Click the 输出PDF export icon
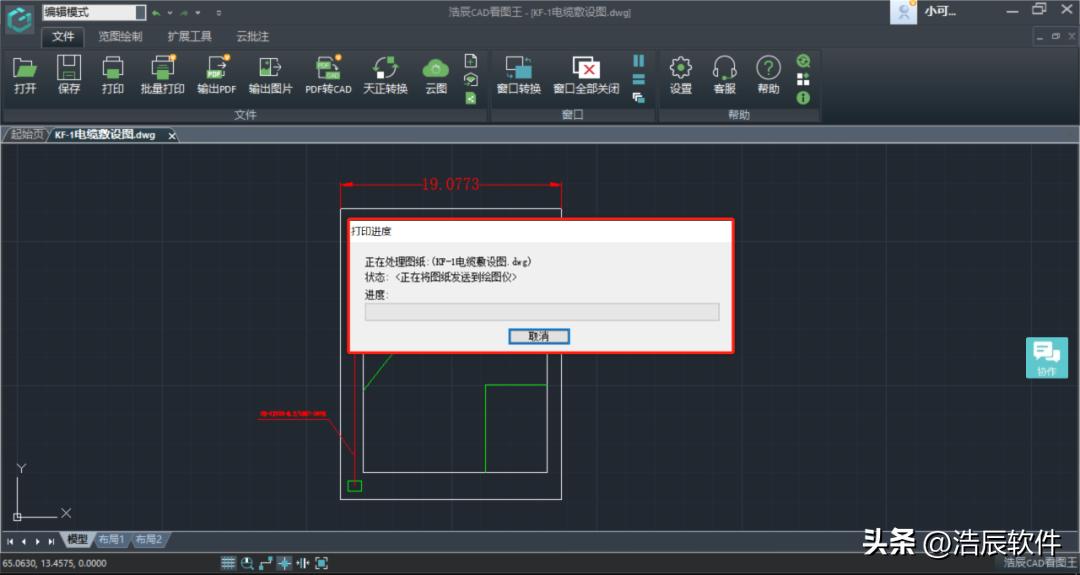The image size is (1080, 575). (216, 74)
